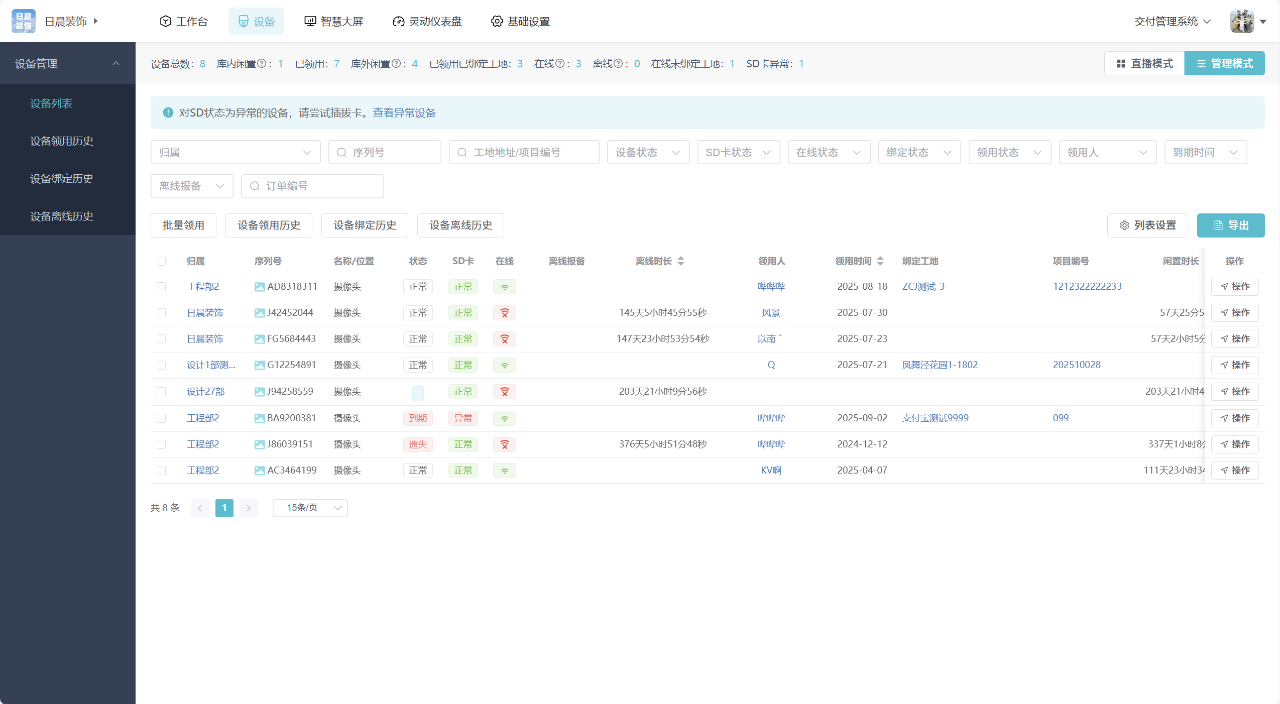The image size is (1280, 704).
Task: Open user avatar menu in top right
Action: 1241,21
